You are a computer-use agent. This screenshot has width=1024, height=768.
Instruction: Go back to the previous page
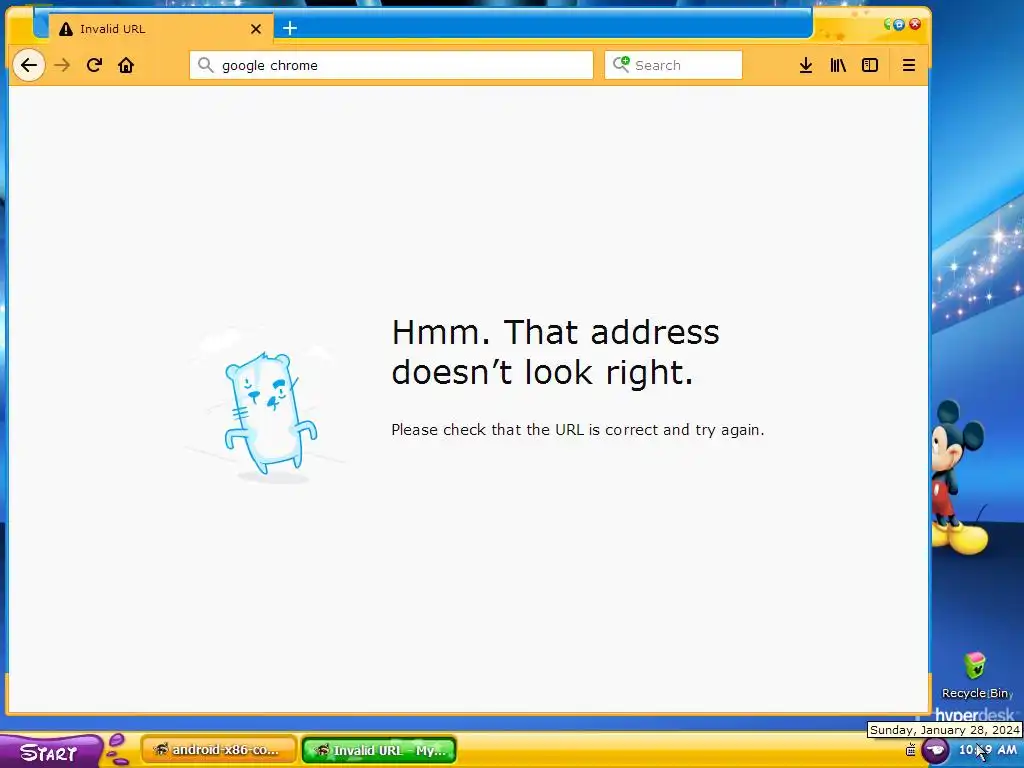29,65
